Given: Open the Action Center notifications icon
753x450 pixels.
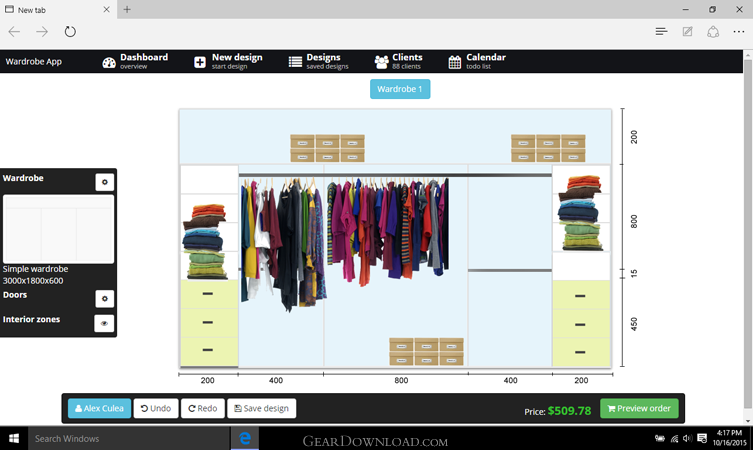Looking at the screenshot, I should [702, 438].
